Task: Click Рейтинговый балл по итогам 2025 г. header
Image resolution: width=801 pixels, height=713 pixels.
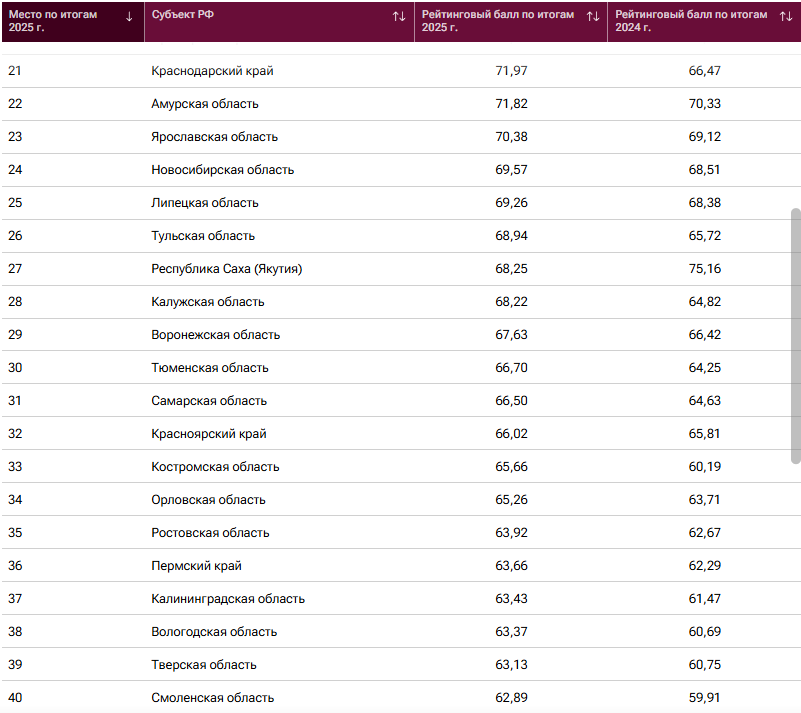Action: pyautogui.click(x=498, y=21)
